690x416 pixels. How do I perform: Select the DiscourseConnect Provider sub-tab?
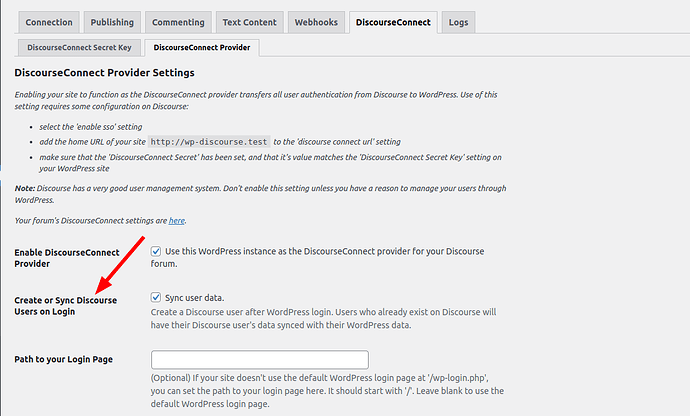202,48
